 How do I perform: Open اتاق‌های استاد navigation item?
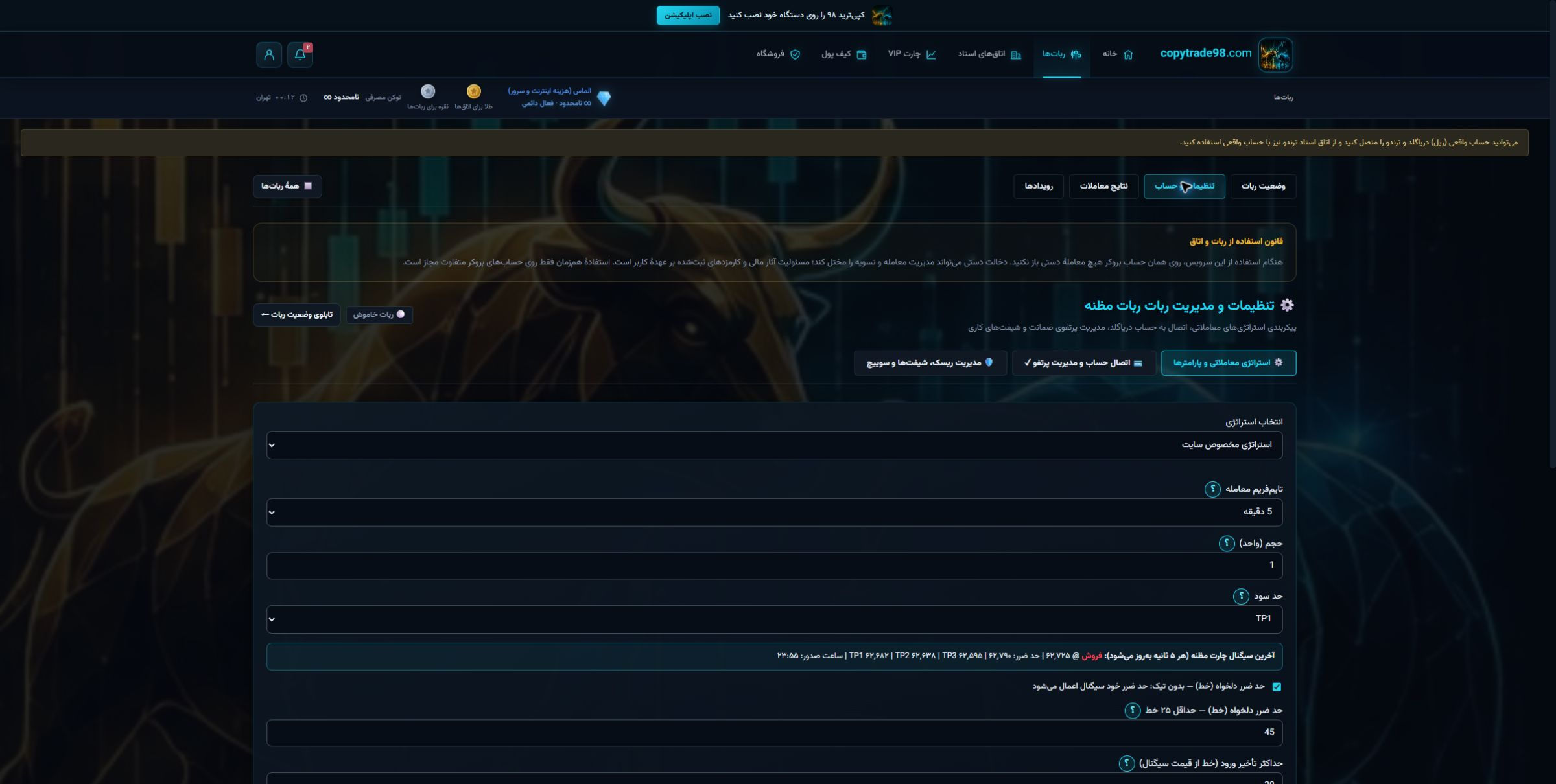pyautogui.click(x=989, y=54)
